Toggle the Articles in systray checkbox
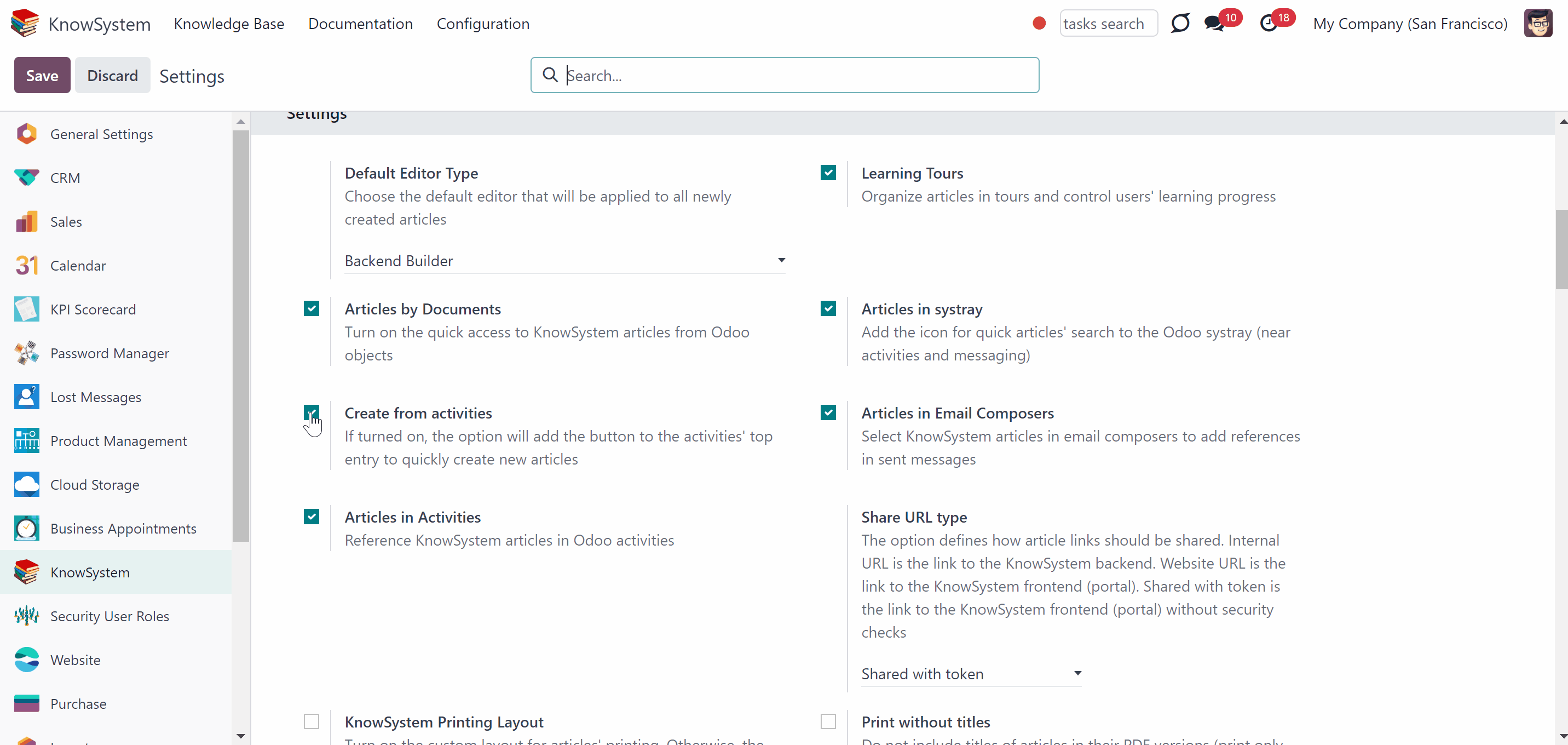This screenshot has height=745, width=1568. click(x=828, y=309)
